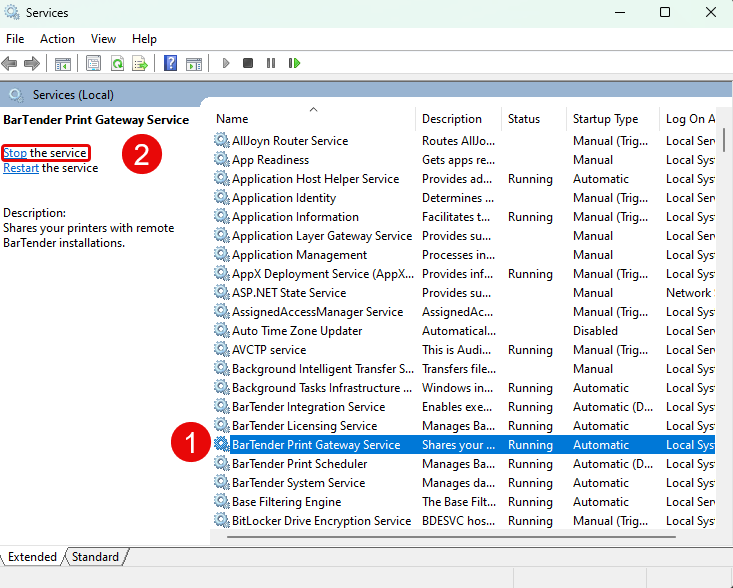This screenshot has width=733, height=588.
Task: Select Application Host Helper Service row
Action: click(463, 179)
